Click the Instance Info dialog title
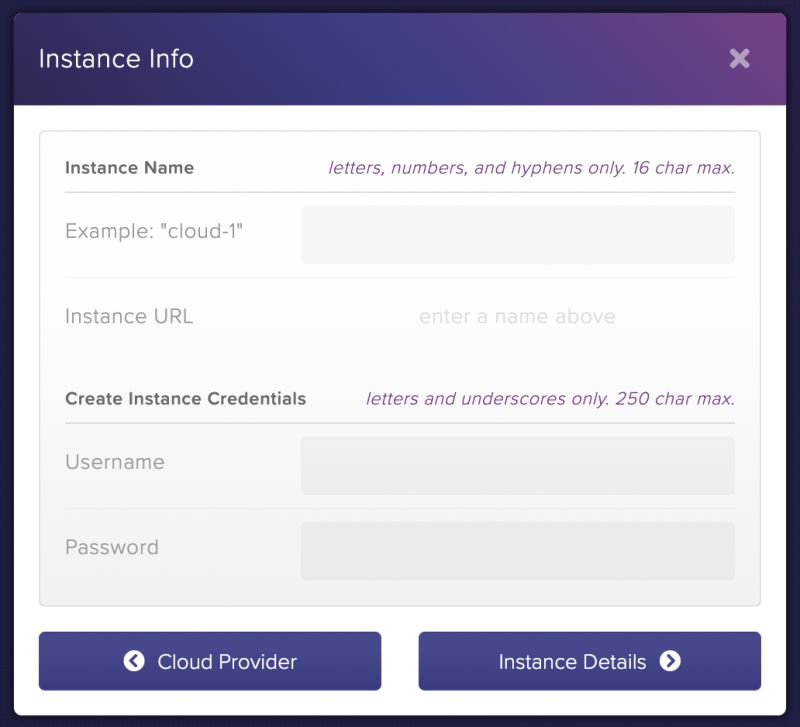This screenshot has height=727, width=800. point(118,59)
